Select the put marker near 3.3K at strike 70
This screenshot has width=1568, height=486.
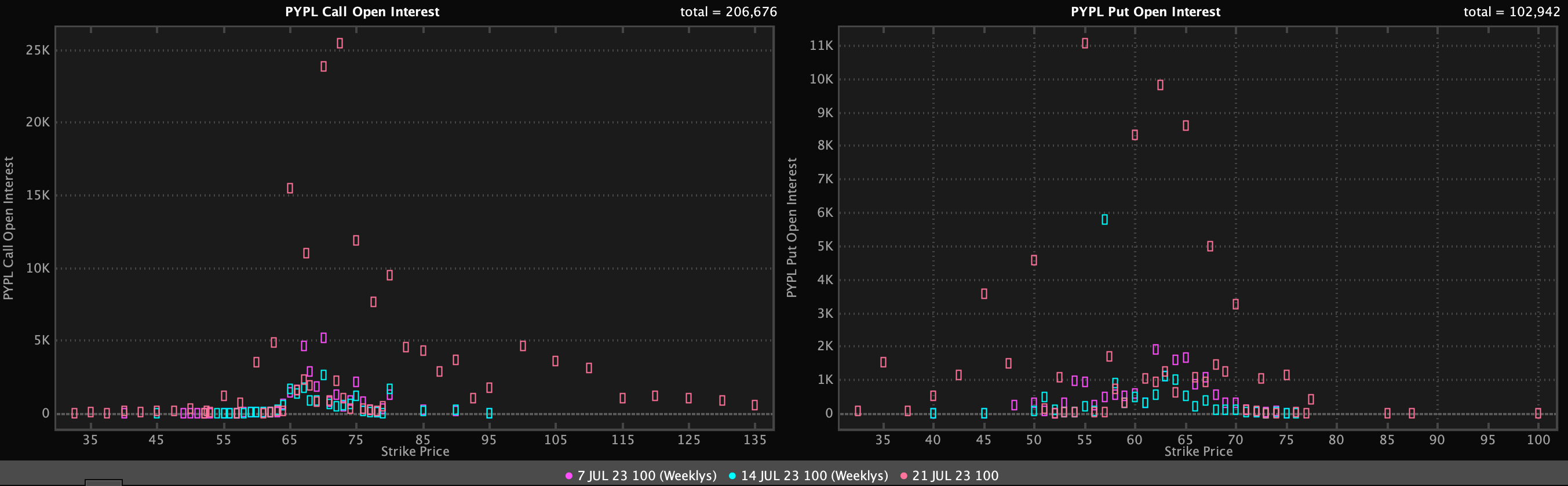tap(1235, 304)
